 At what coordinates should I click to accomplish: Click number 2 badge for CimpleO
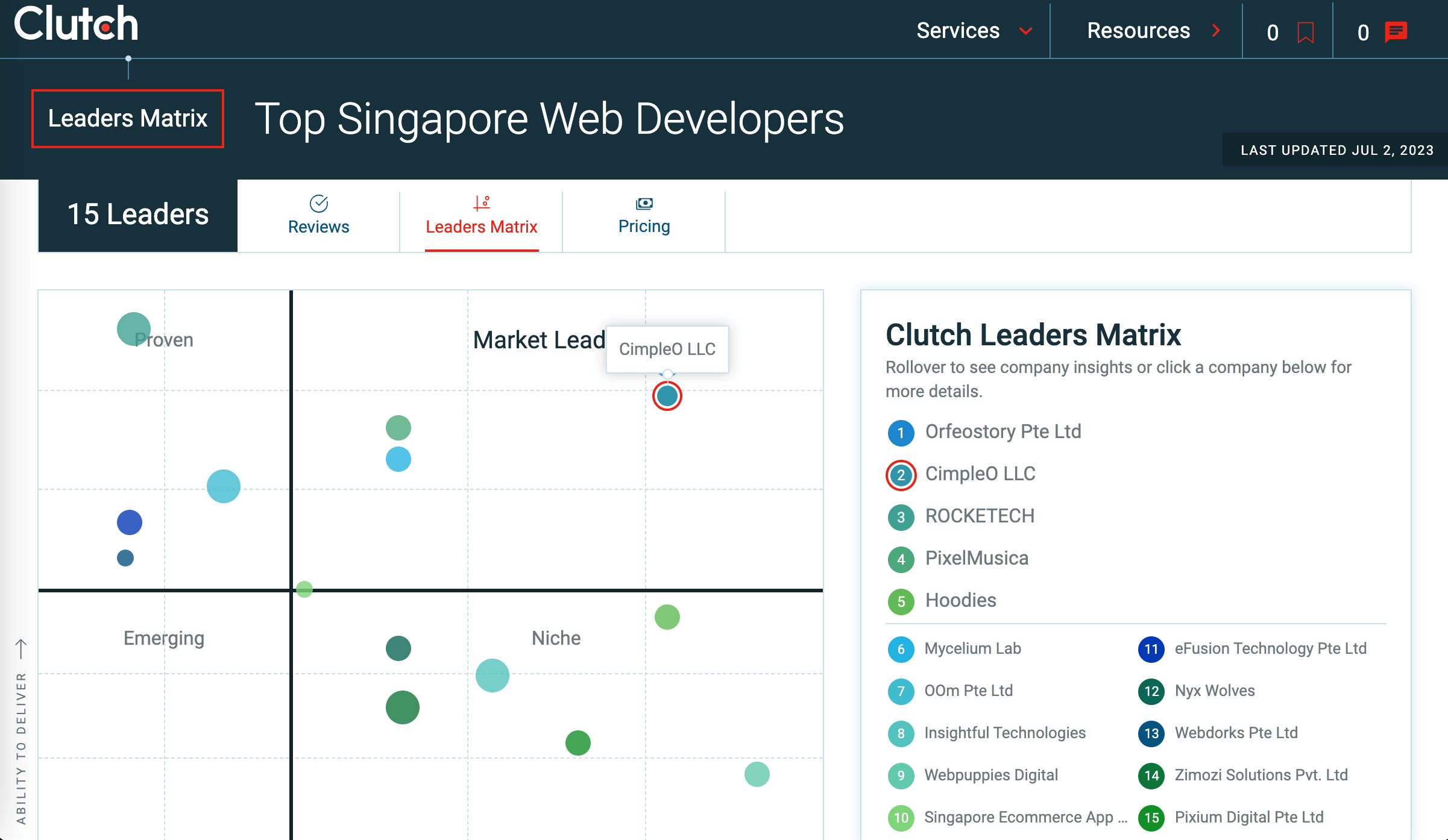coord(901,475)
